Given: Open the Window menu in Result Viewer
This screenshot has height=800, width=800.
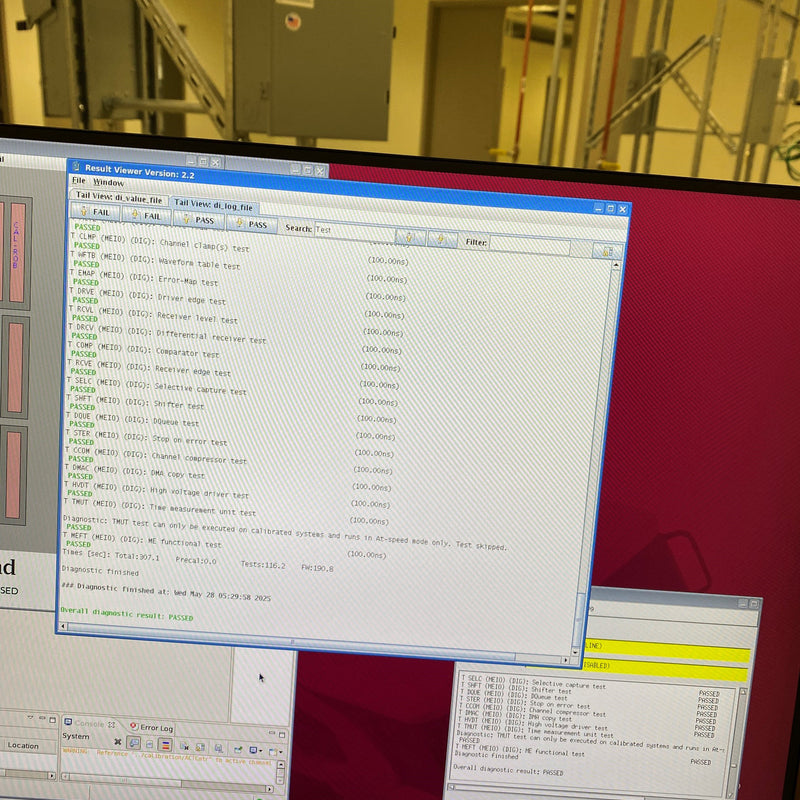Looking at the screenshot, I should click(108, 182).
